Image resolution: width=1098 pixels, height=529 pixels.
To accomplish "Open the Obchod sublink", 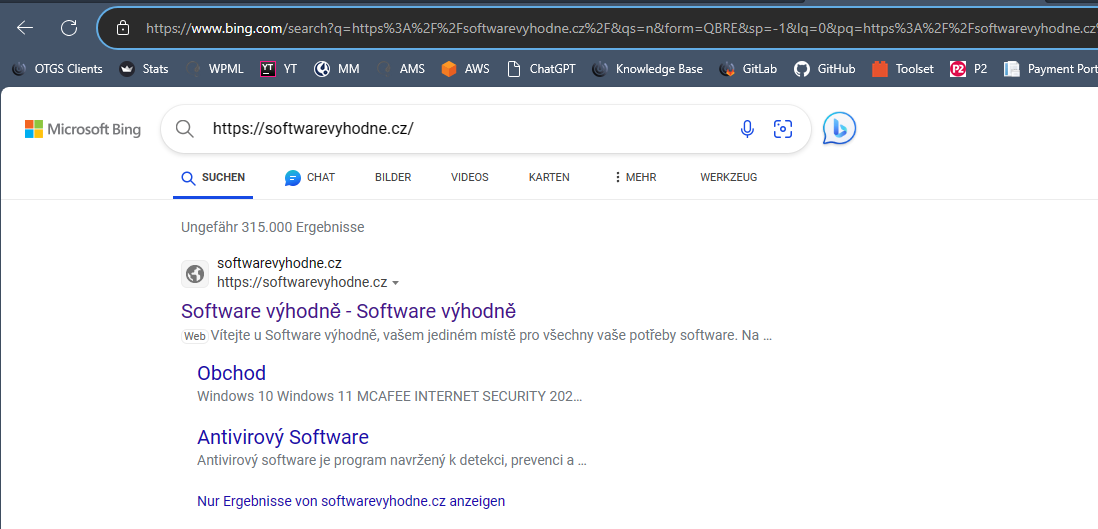I will pyautogui.click(x=231, y=373).
